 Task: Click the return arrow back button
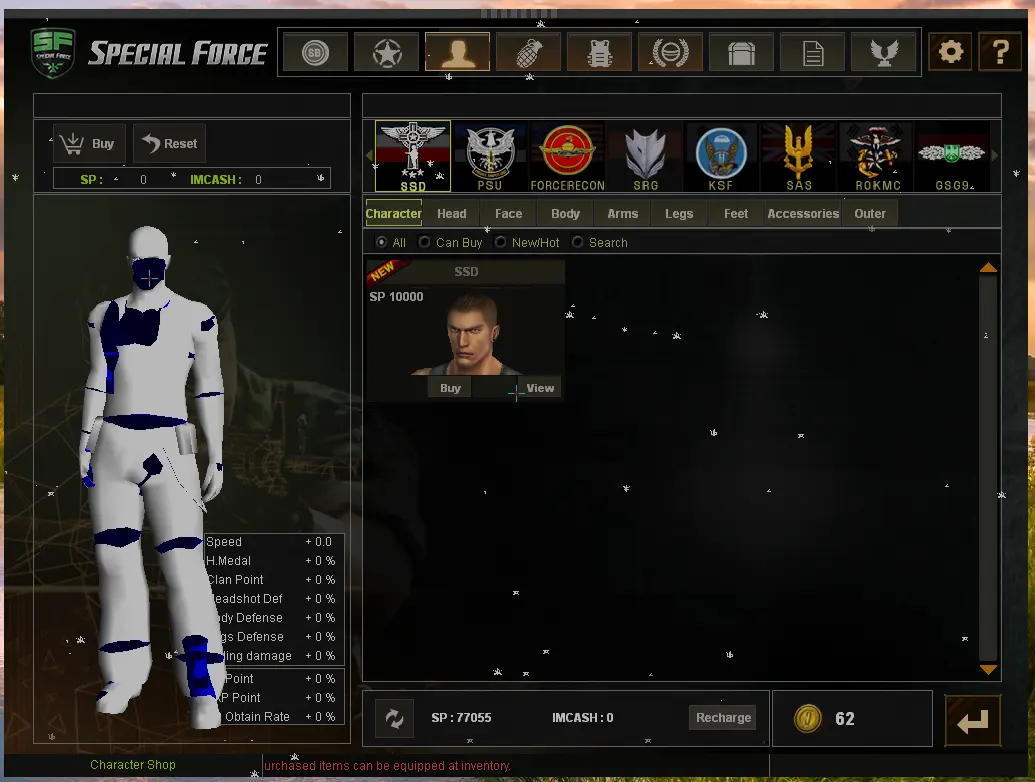[x=972, y=721]
